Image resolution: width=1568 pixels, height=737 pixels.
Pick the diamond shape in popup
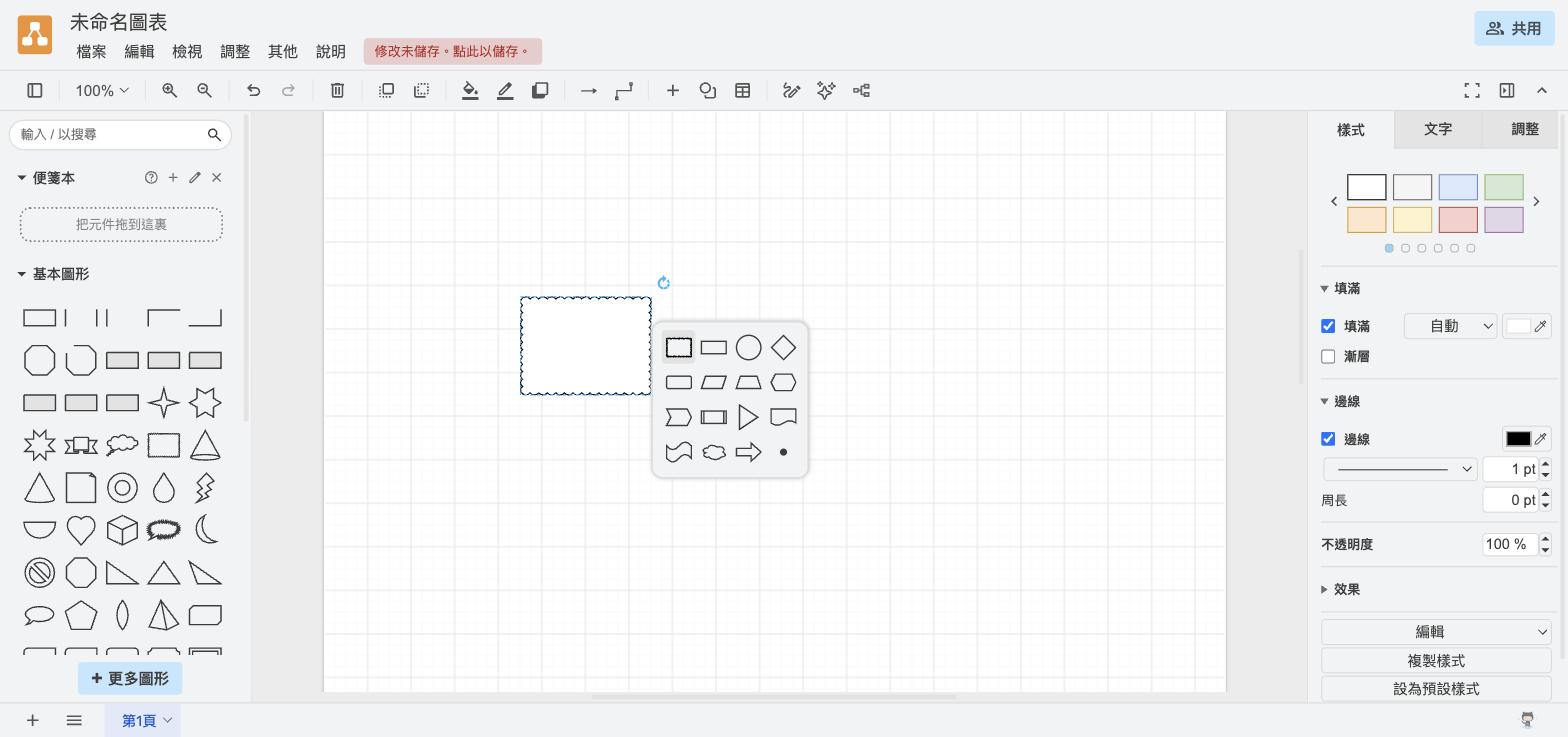(x=783, y=347)
